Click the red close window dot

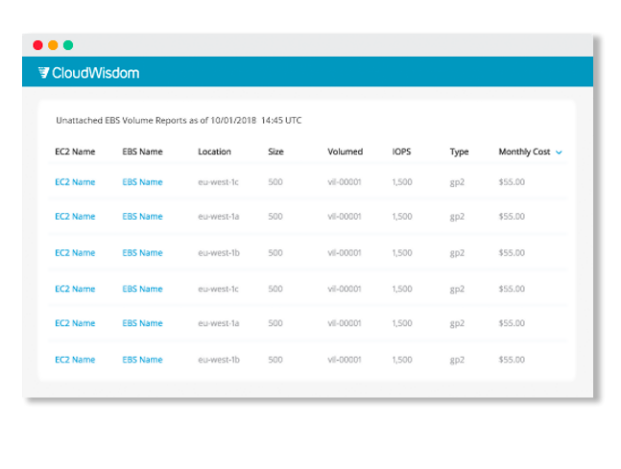click(x=38, y=45)
